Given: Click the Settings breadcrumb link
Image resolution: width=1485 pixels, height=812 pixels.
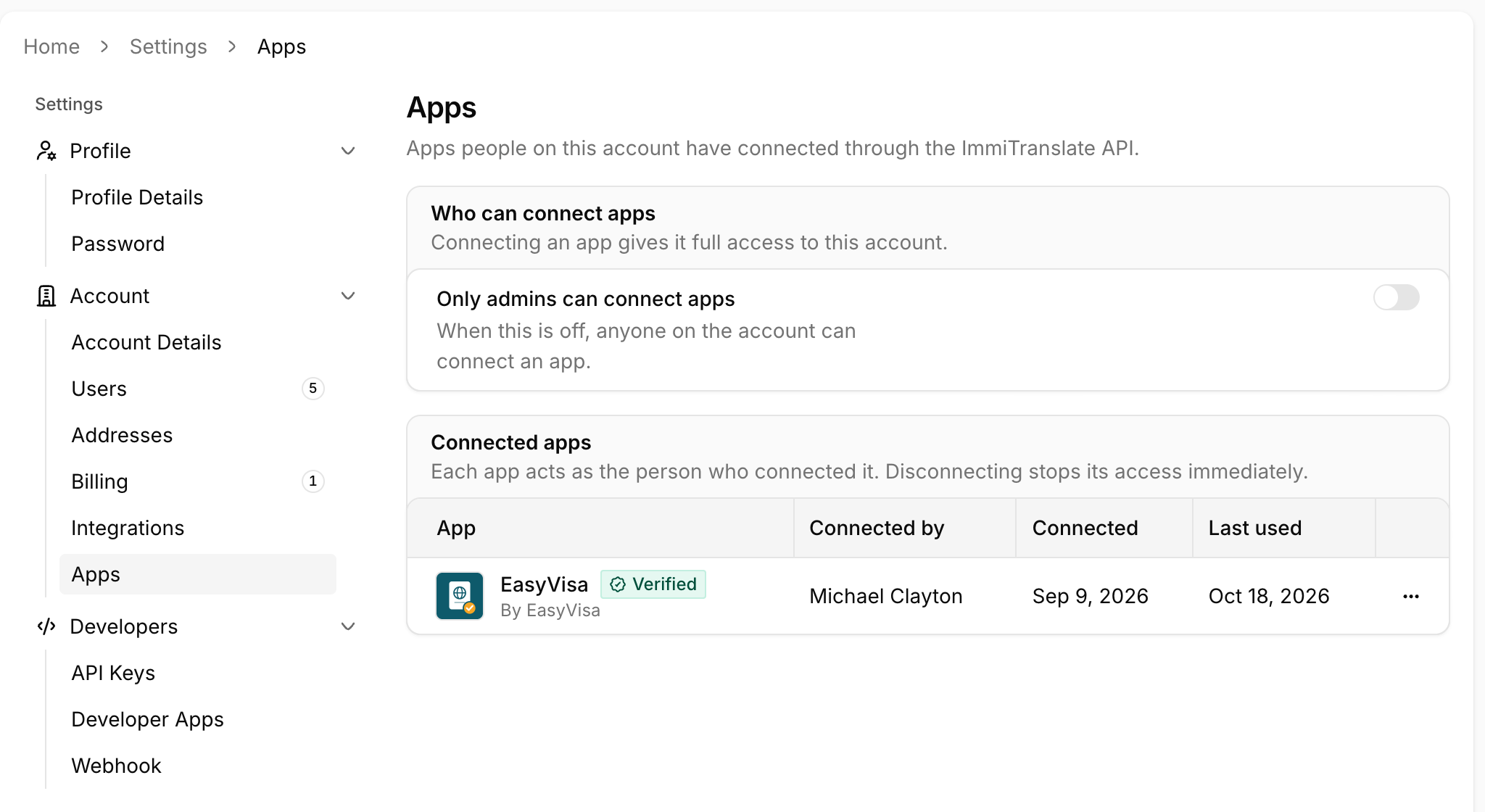Looking at the screenshot, I should tap(168, 46).
